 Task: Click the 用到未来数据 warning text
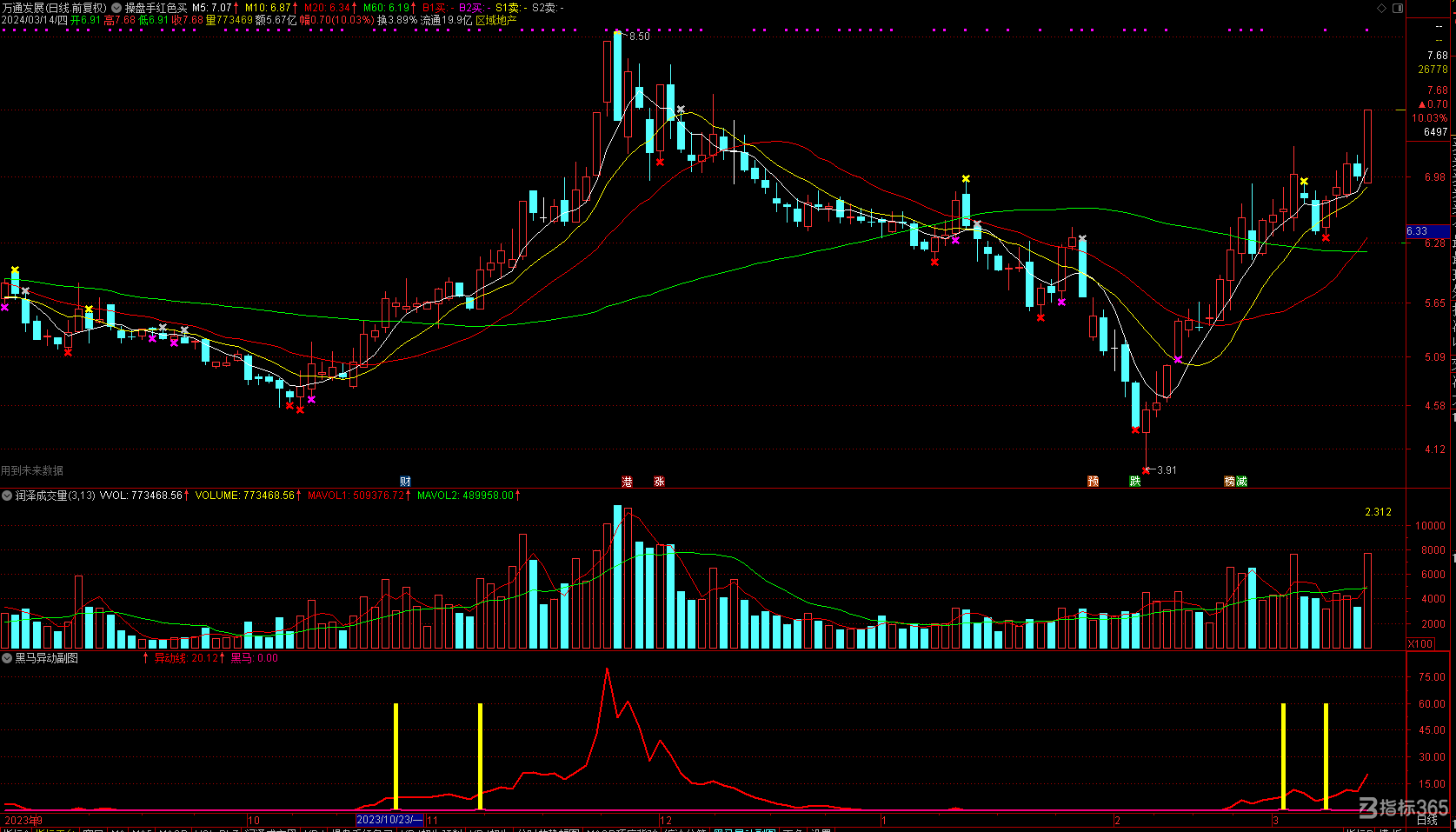pyautogui.click(x=32, y=470)
